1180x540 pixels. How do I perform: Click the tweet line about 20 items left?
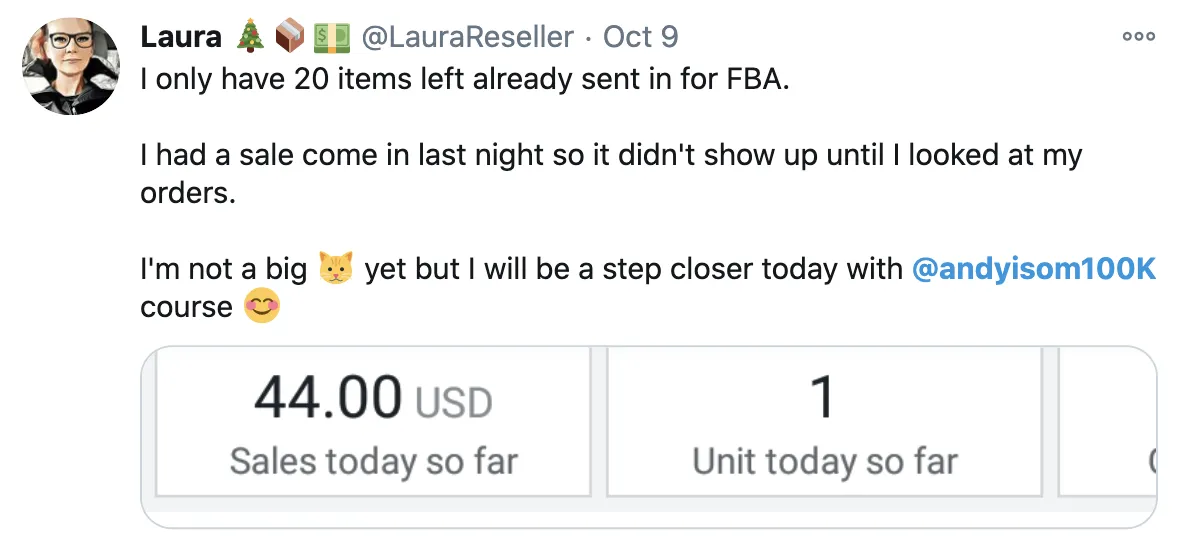tap(465, 80)
